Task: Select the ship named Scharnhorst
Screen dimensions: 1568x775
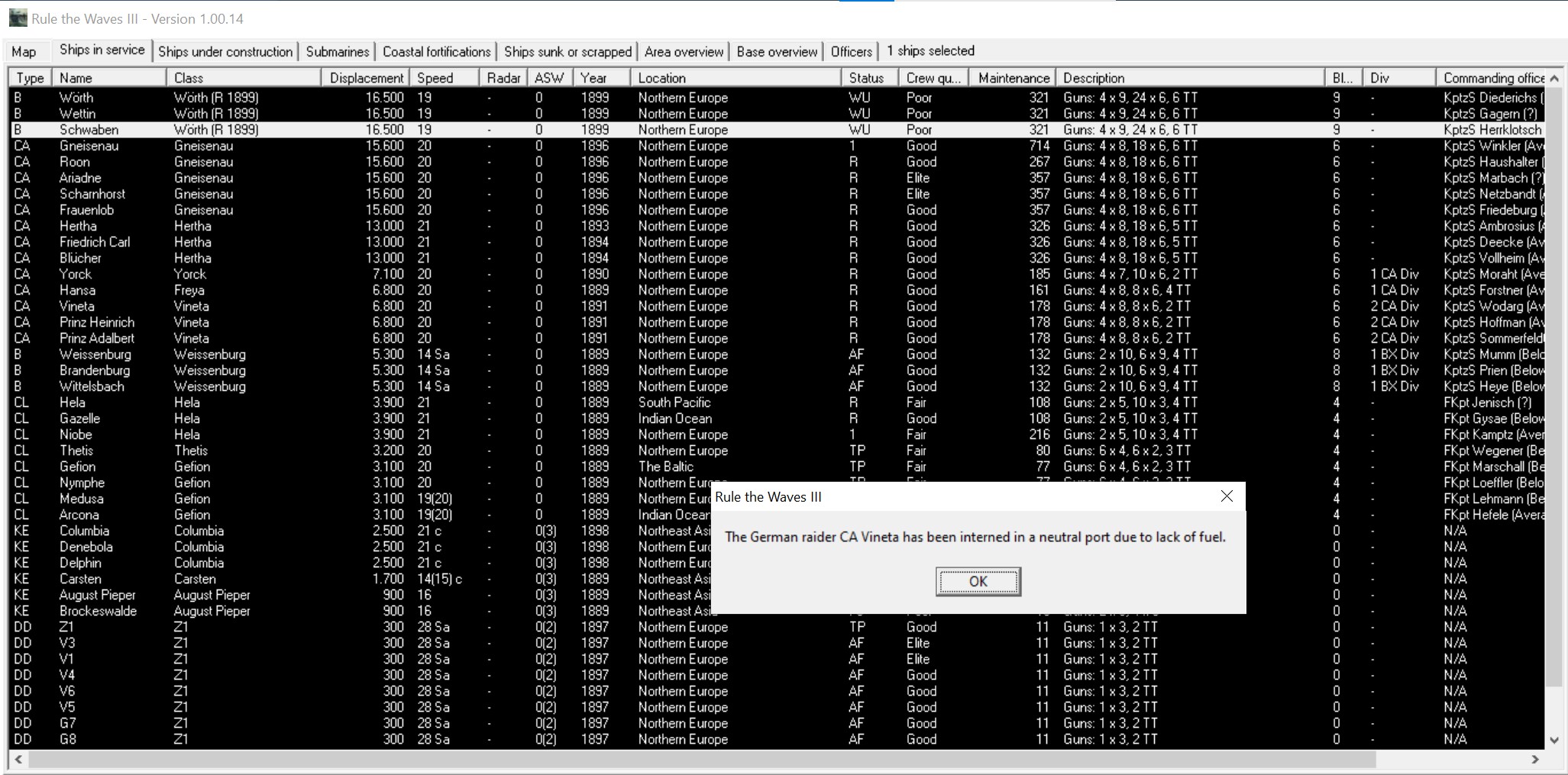Action: (776, 194)
